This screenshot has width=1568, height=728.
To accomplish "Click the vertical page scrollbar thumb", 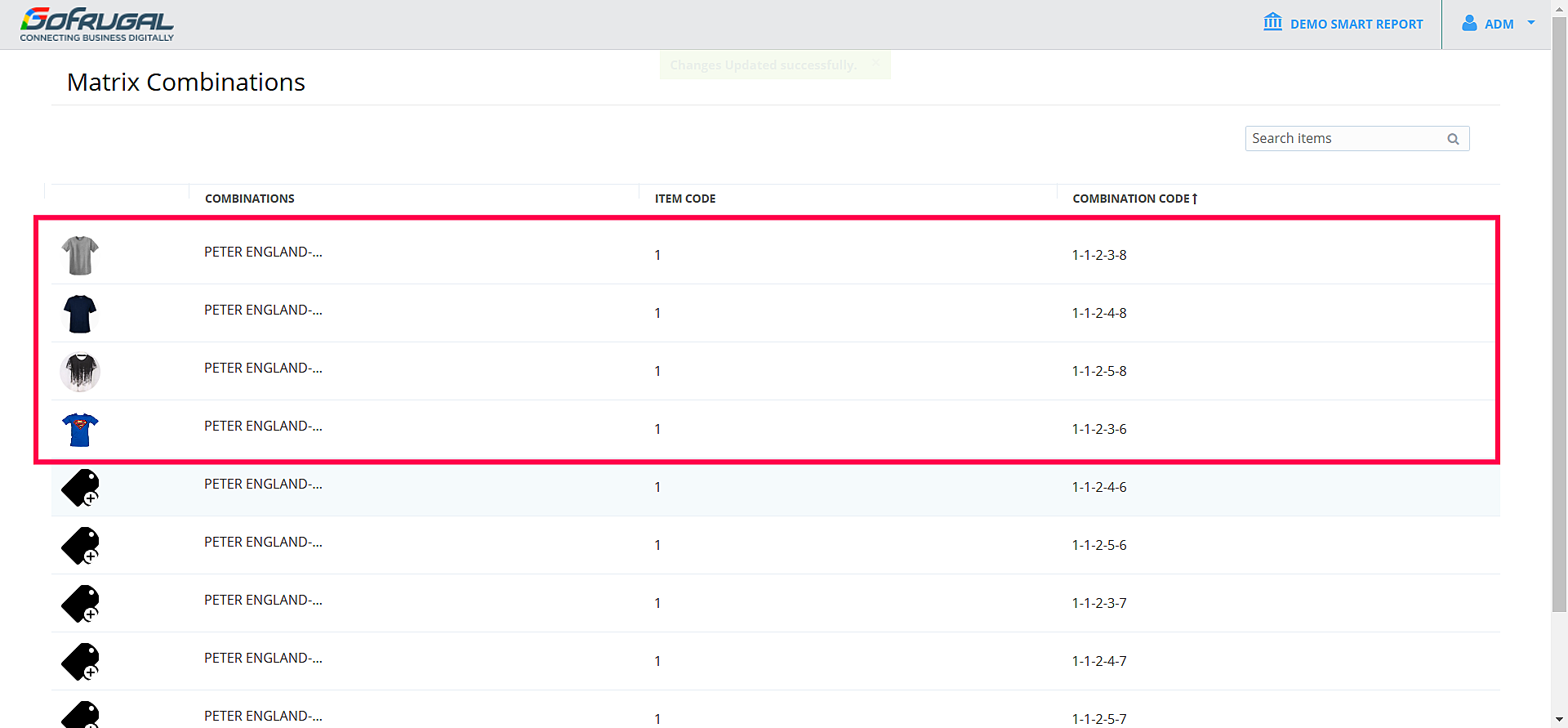I will click(x=1559, y=315).
